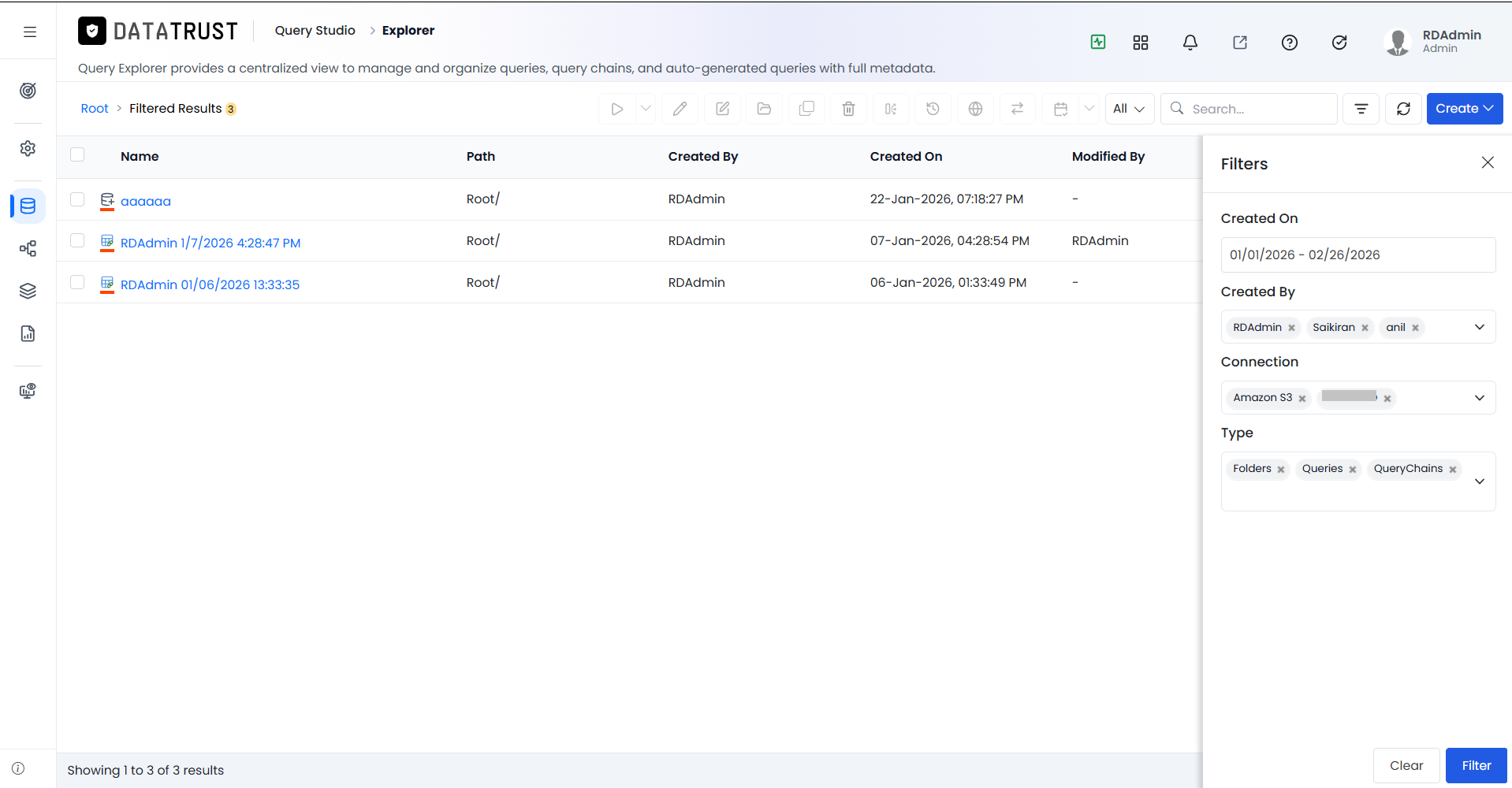Open the target icon in sidebar
The image size is (1512, 788).
point(28,91)
